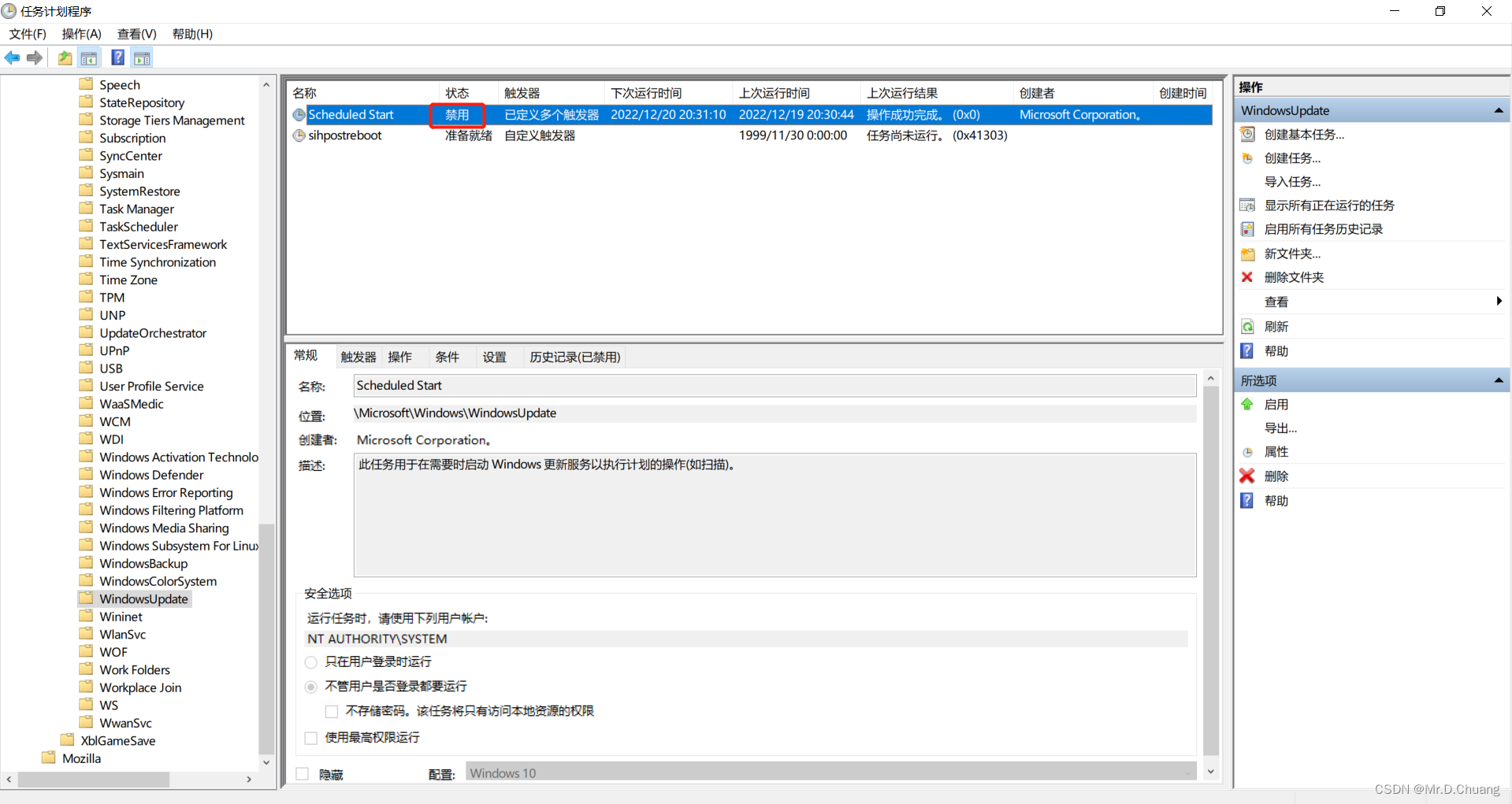Sort by the 创建者 column header
This screenshot has height=804, width=1512.
tap(1083, 93)
